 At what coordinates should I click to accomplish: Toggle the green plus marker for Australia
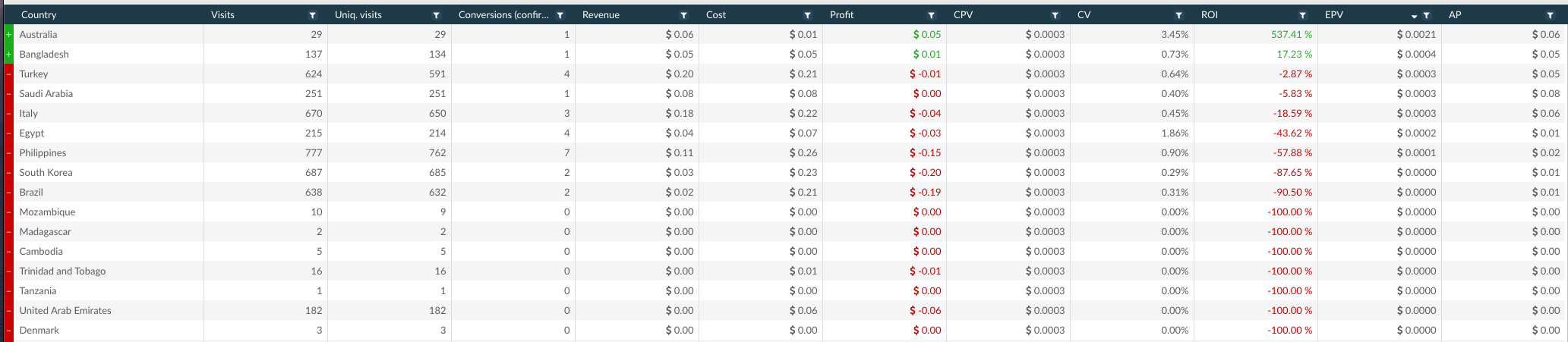9,35
